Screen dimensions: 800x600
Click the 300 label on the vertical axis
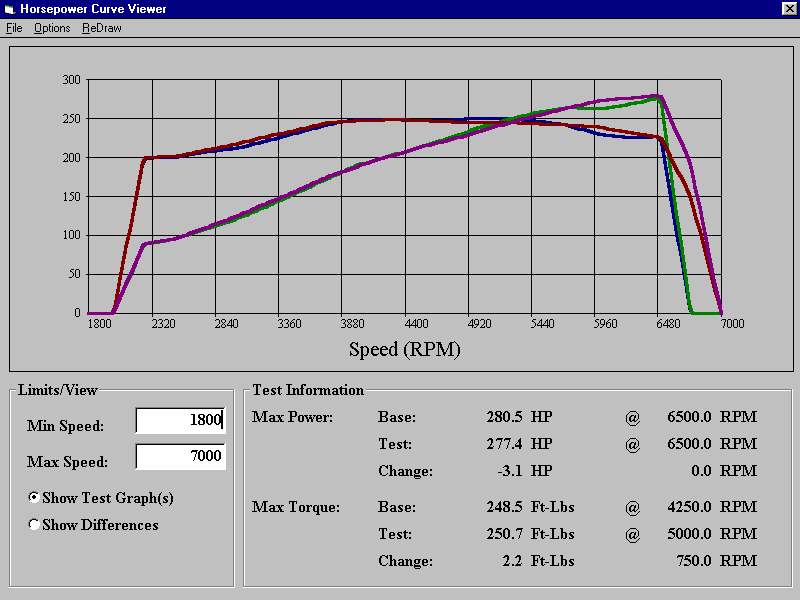(x=71, y=80)
